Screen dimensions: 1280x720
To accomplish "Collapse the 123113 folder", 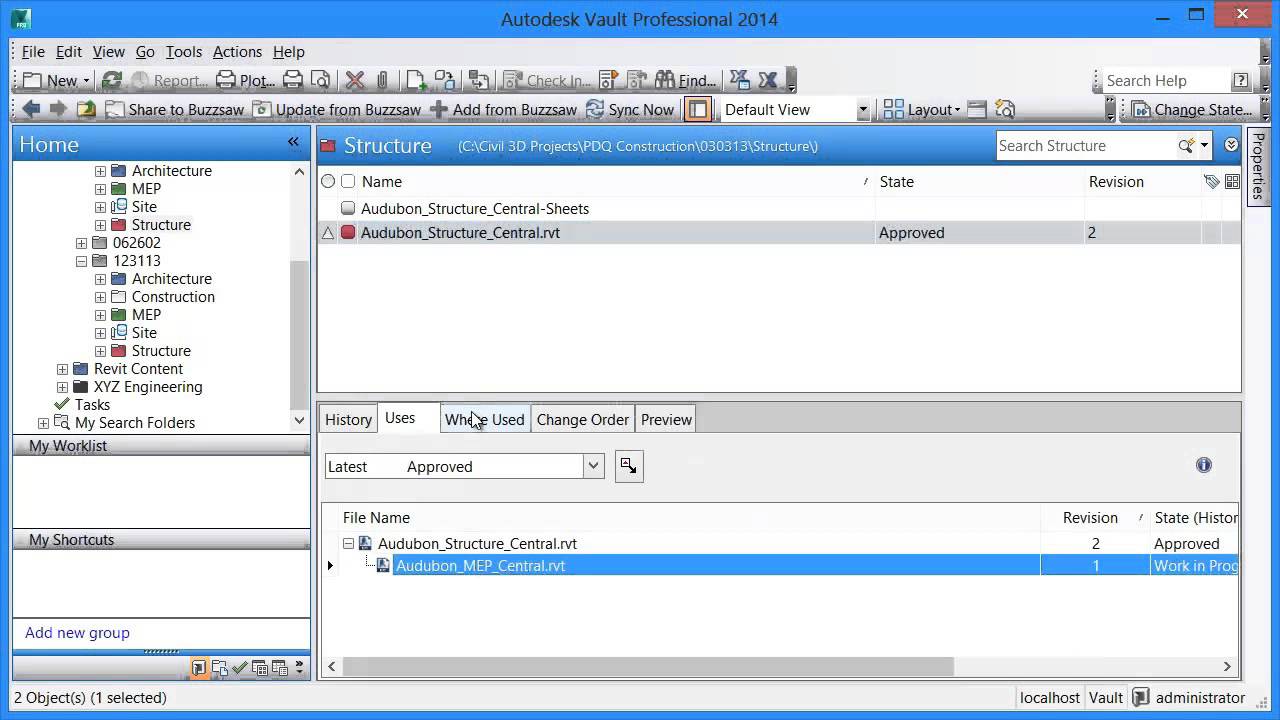I will [x=82, y=261].
